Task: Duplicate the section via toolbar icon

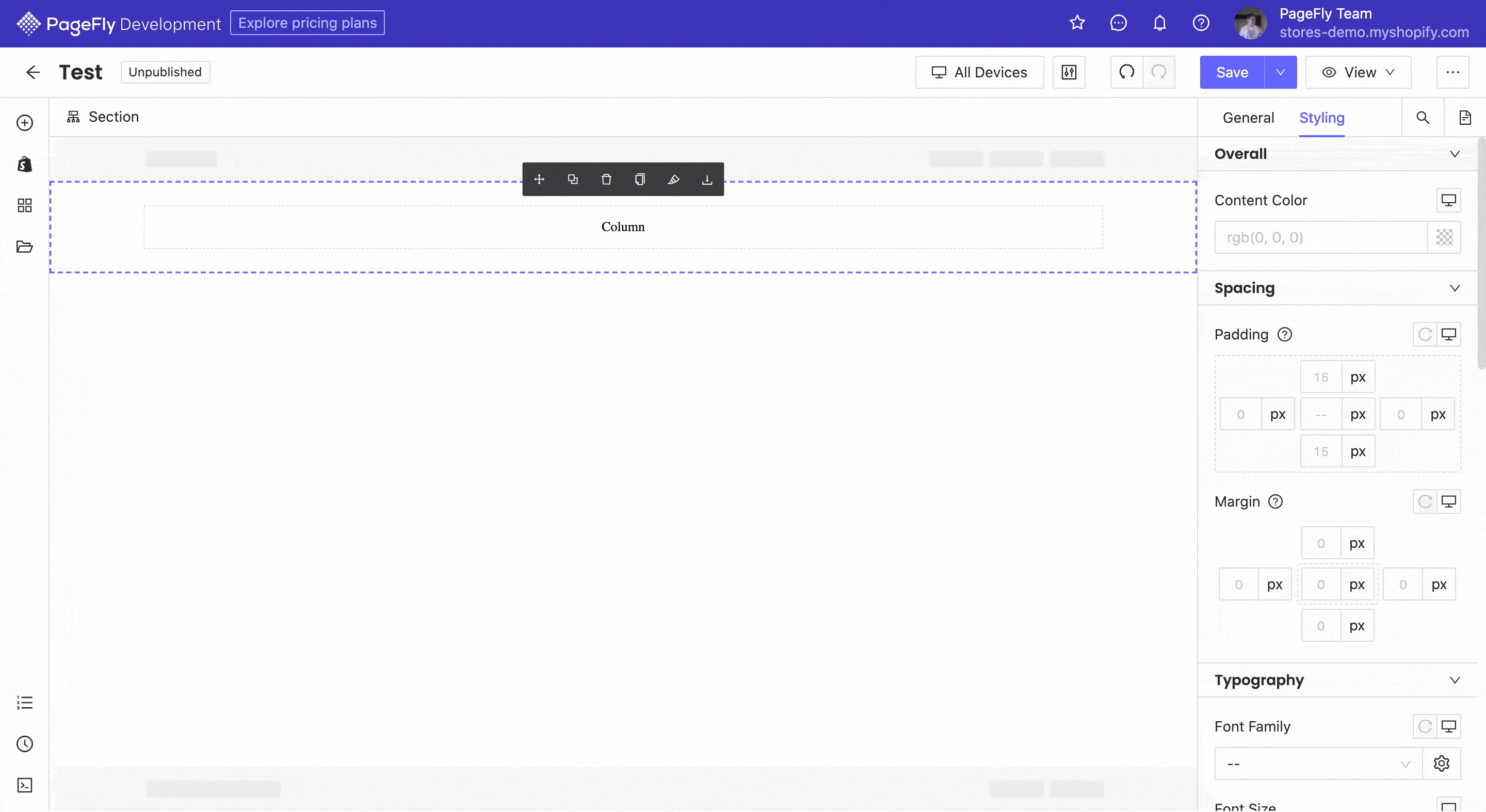Action: coord(573,180)
